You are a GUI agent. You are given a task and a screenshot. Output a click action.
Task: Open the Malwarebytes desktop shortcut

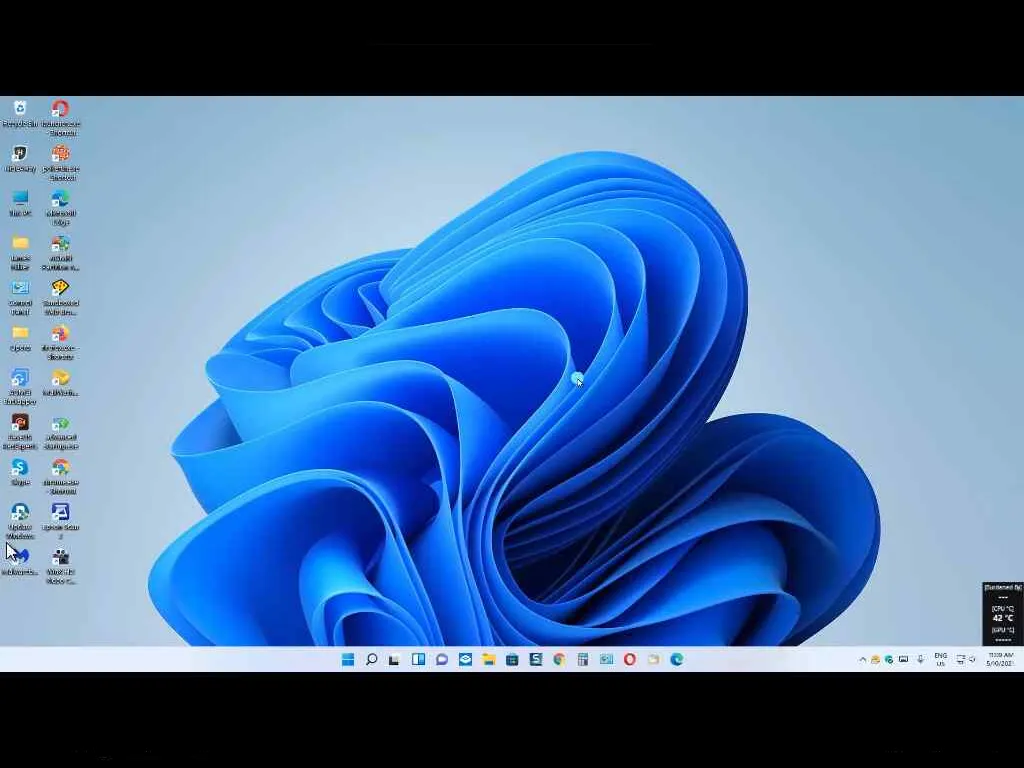(x=20, y=562)
